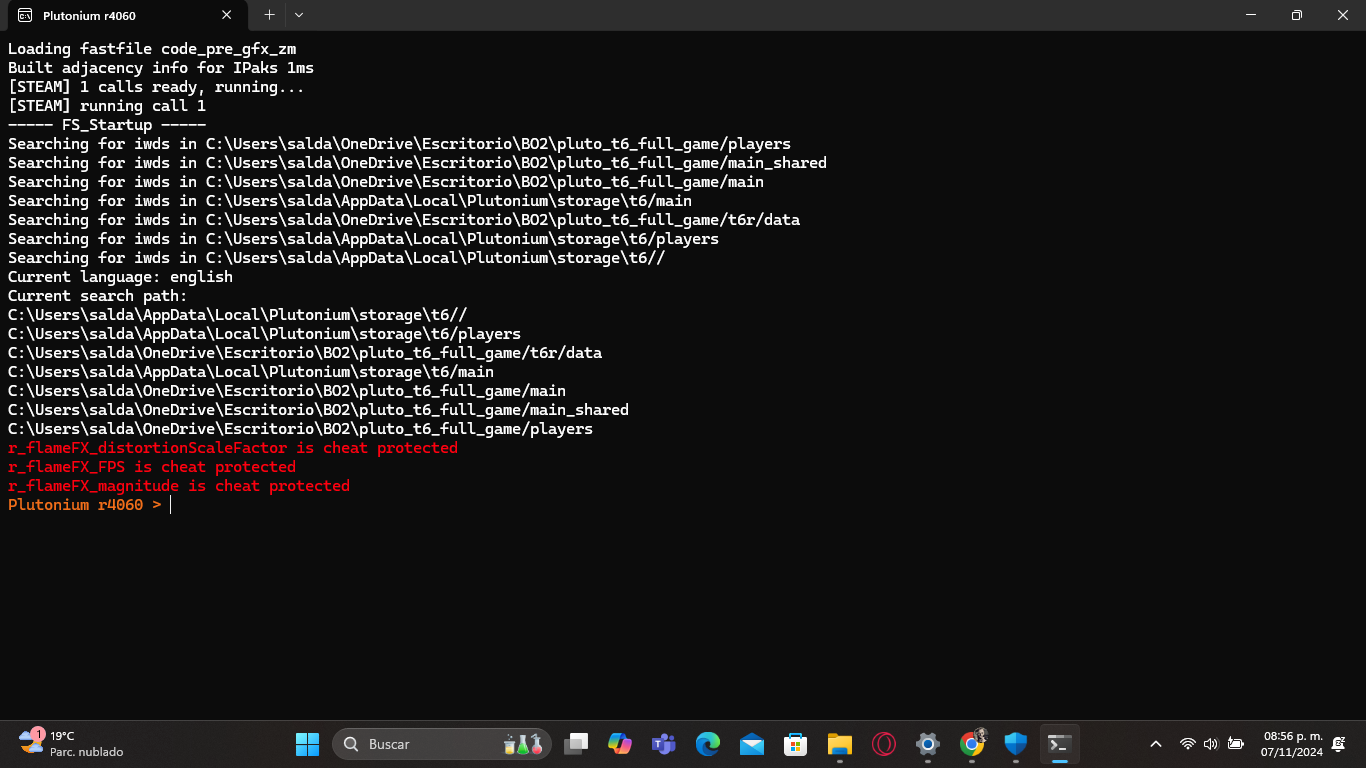Viewport: 1366px width, 768px height.
Task: Click the red 'r_flameFX_FPS is cheat protected' line
Action: point(152,467)
